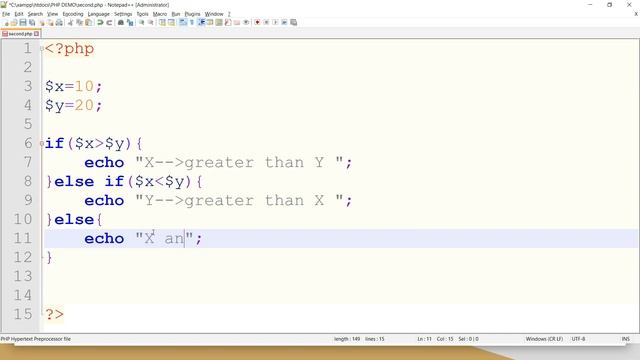Click the "Y-->greater than X" string
The image size is (640, 360).
coord(239,200)
